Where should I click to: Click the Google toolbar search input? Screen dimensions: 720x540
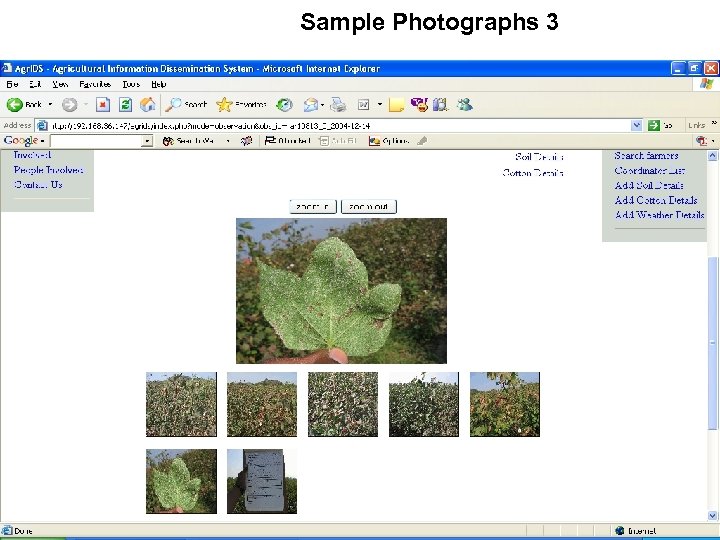(x=96, y=141)
